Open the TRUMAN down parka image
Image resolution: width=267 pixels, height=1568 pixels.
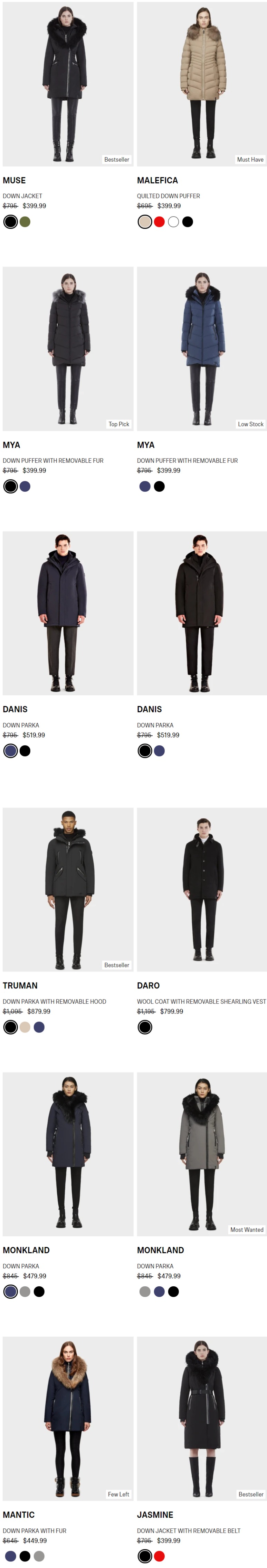pyautogui.click(x=68, y=889)
